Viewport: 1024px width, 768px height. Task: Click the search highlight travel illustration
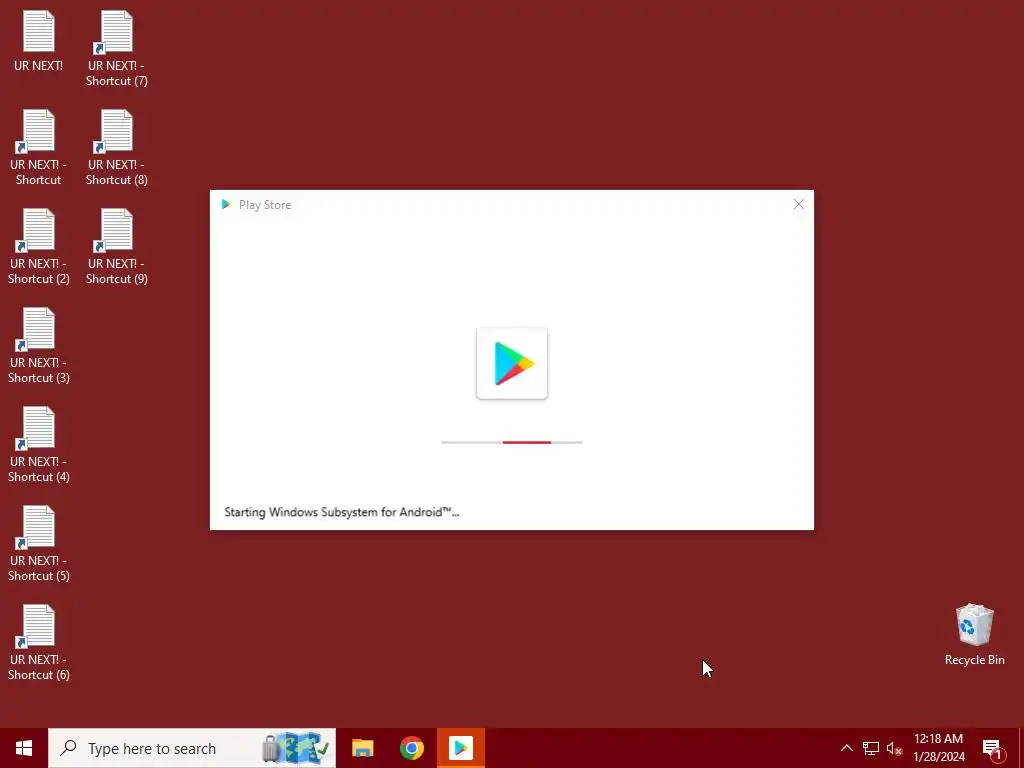click(296, 748)
